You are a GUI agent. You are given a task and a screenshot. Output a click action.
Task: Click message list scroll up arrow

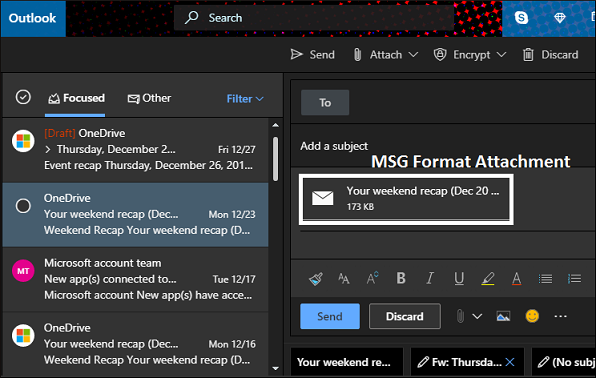click(x=276, y=125)
